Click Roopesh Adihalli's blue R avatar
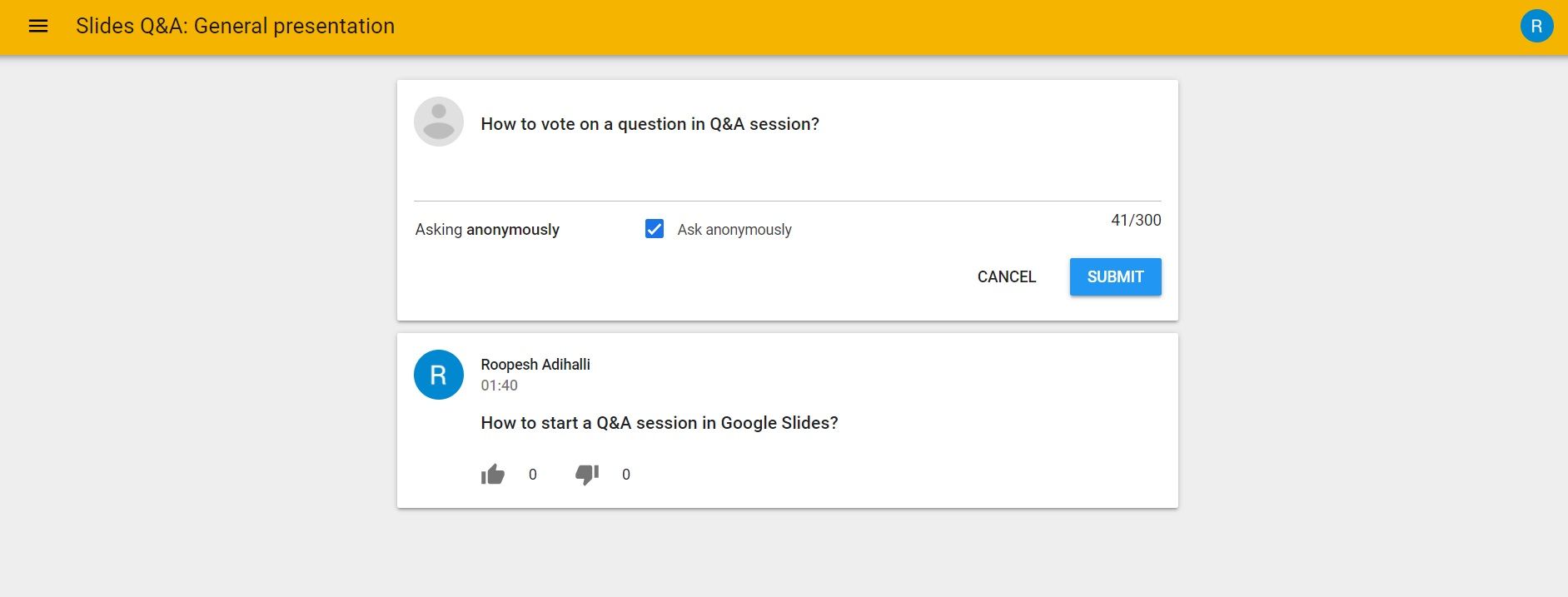This screenshot has height=597, width=1568. [439, 375]
